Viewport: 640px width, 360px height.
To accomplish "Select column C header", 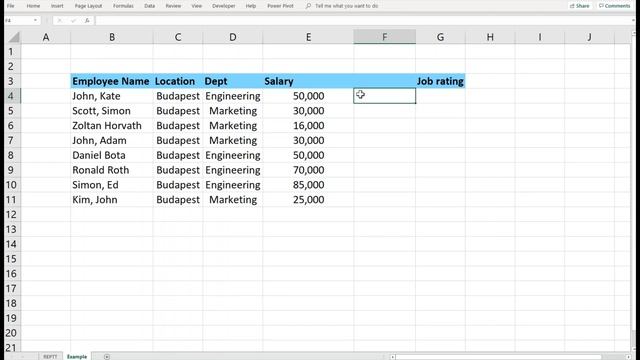I will 178,37.
